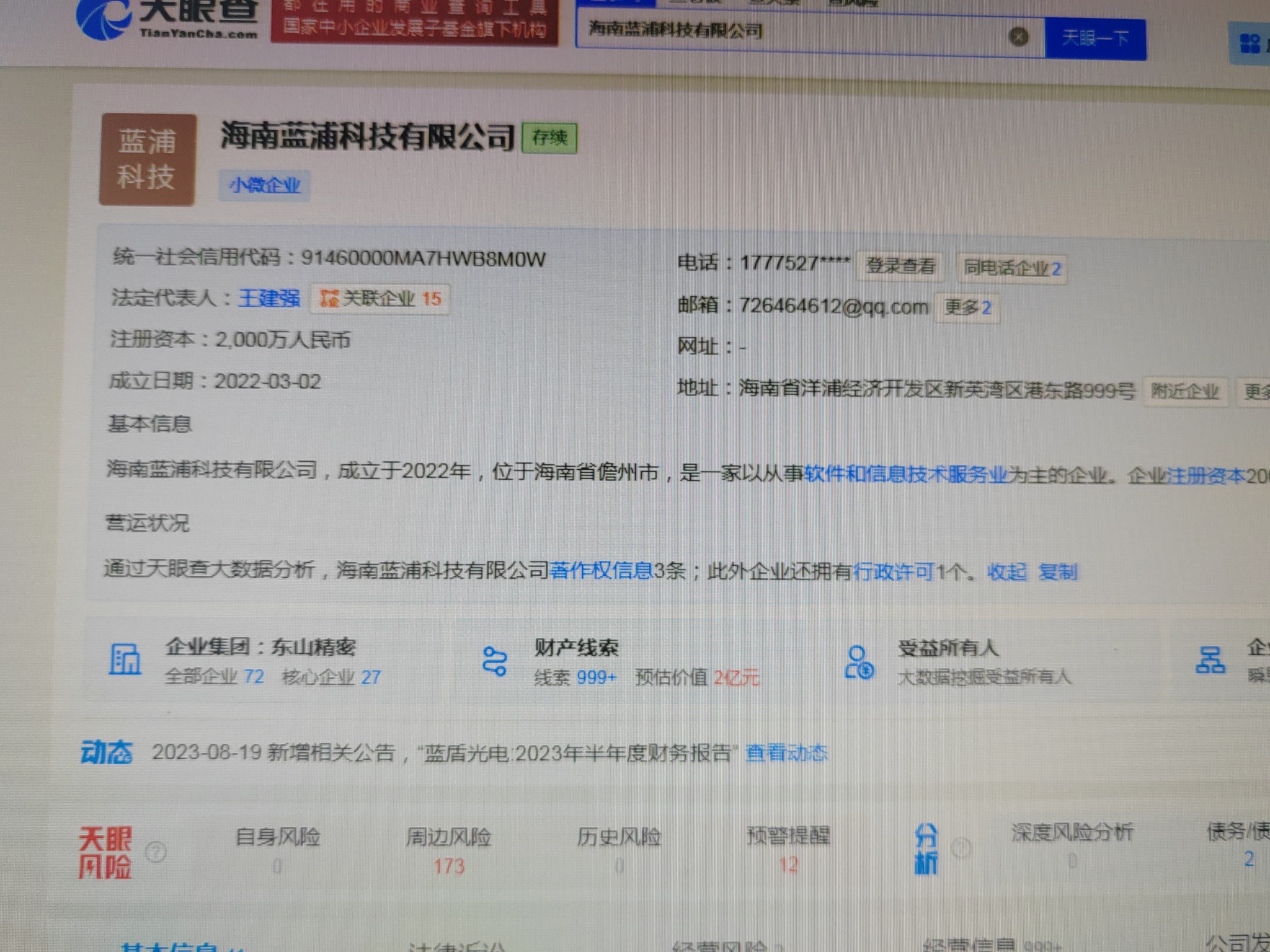This screenshot has width=1270, height=952.
Task: Click the 天眼一下 search button
Action: click(1095, 38)
